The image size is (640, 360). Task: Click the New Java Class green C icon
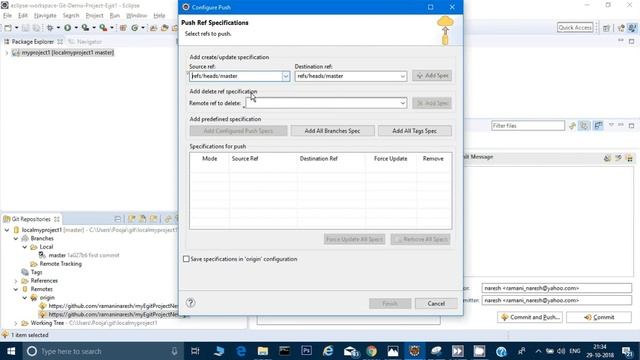point(135,28)
